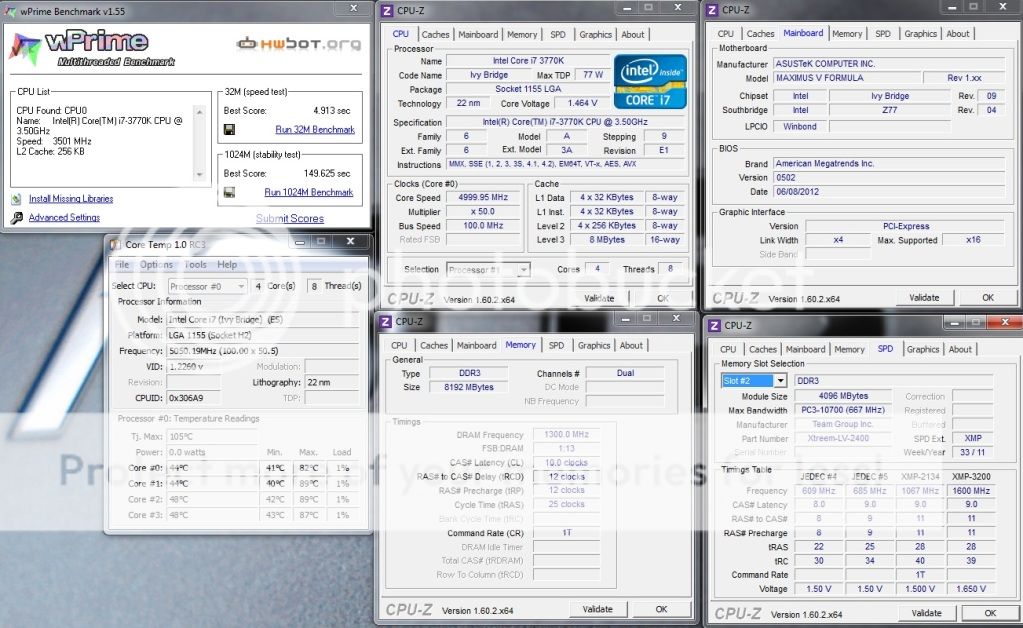Click the motherboard model "MAXIMUS V FORMULA"

(x=847, y=78)
